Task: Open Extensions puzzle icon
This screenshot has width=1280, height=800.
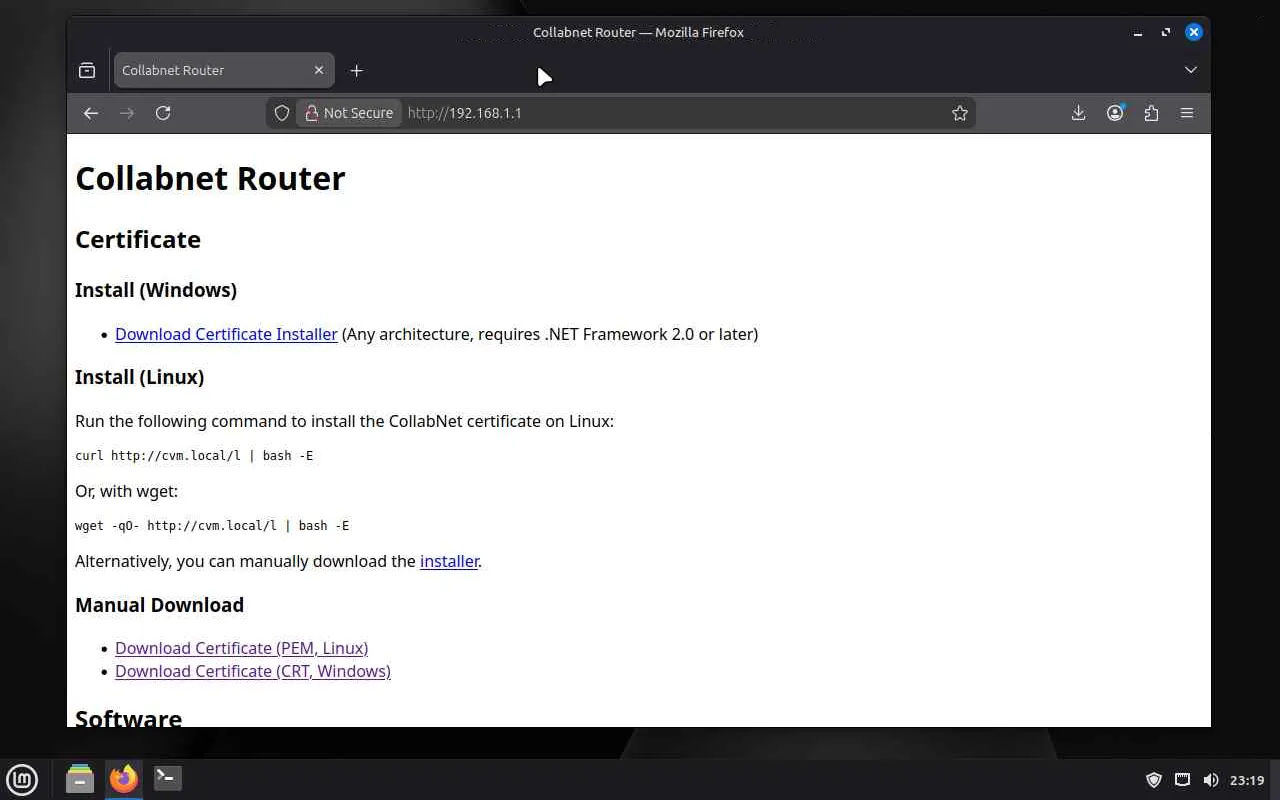Action: tap(1151, 113)
